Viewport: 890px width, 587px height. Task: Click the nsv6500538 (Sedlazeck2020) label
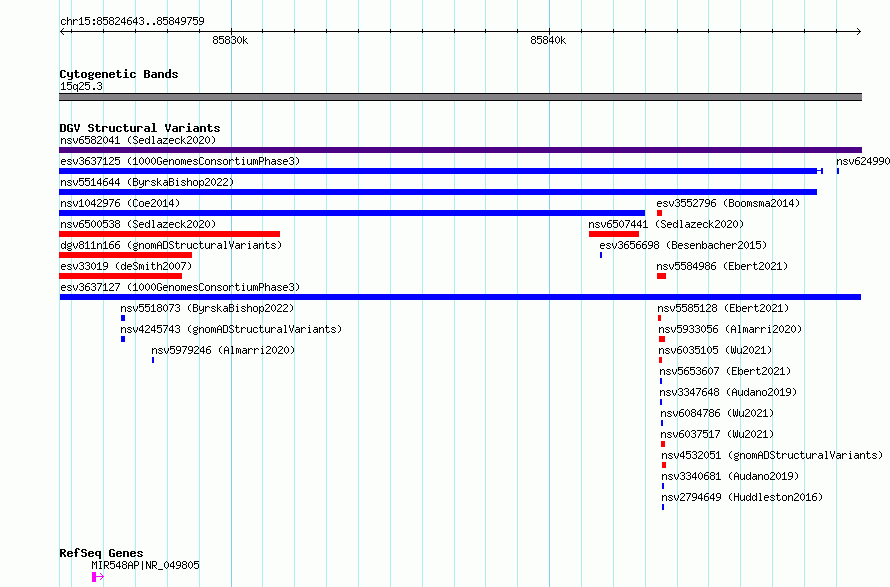tap(138, 224)
